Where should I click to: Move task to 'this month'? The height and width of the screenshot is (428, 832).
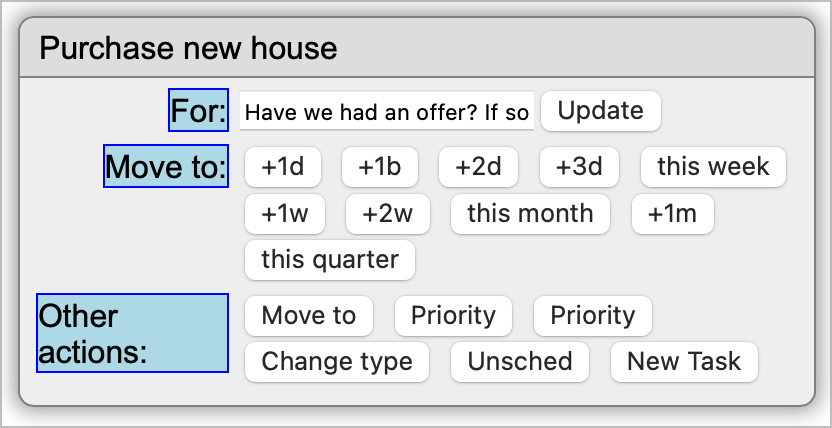[530, 214]
